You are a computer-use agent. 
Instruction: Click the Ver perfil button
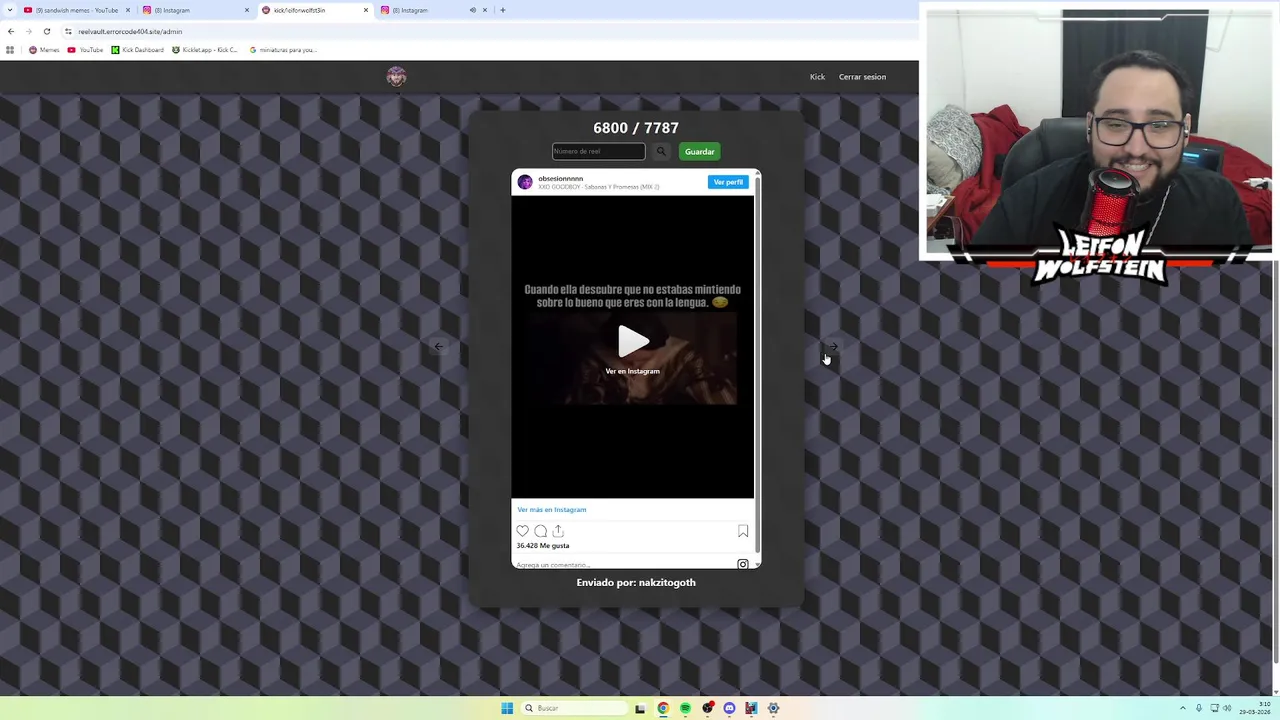click(728, 182)
